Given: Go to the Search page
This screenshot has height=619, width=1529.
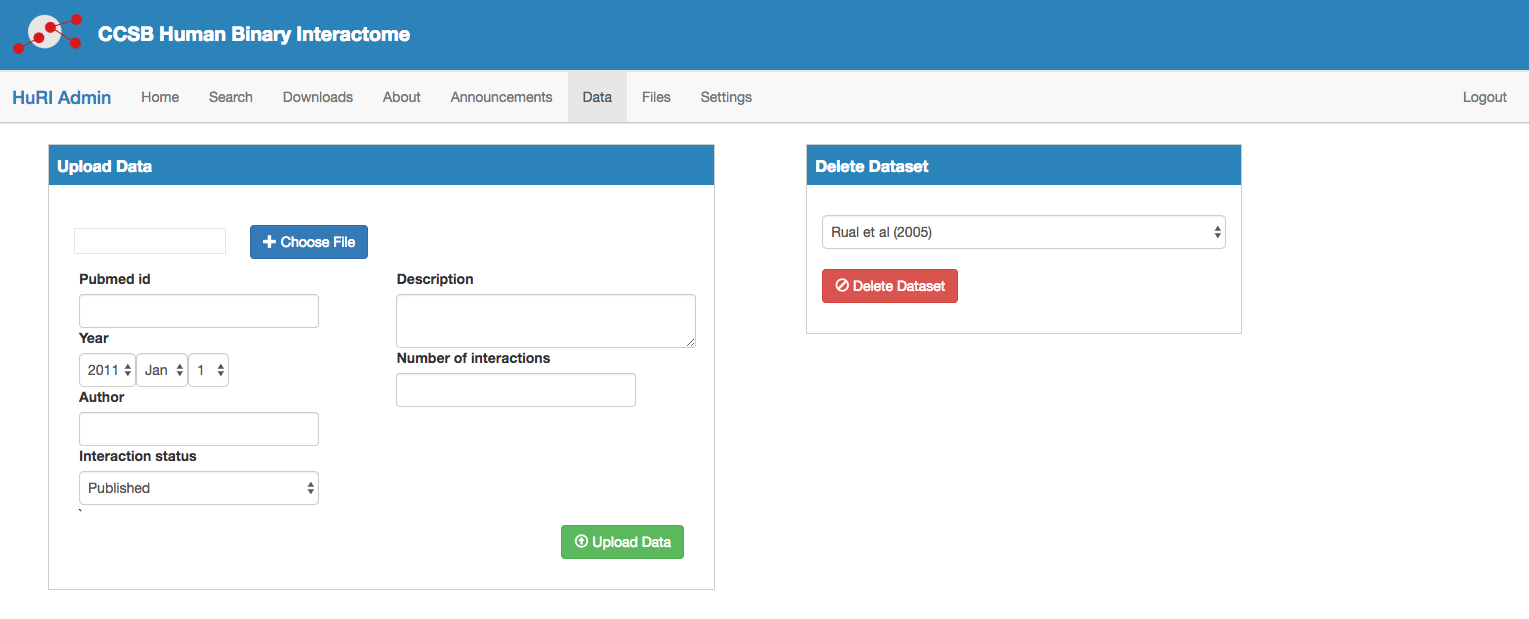Looking at the screenshot, I should pyautogui.click(x=230, y=97).
